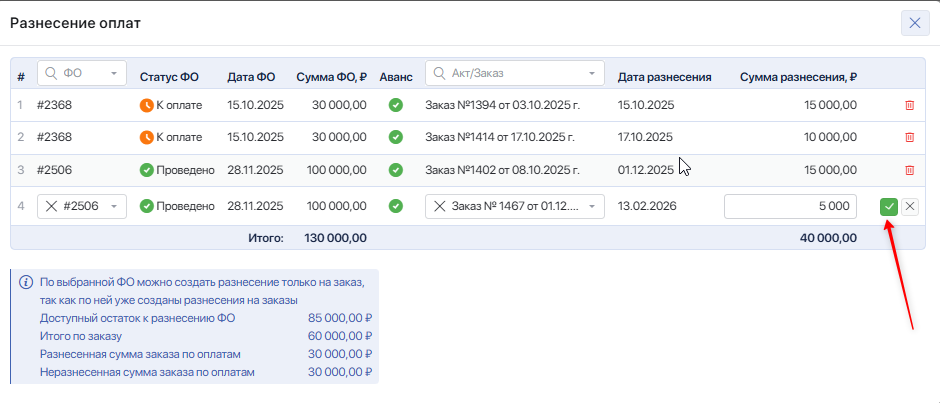940x403 pixels.
Task: Open the Акт/Заказ filter dropdown arrow
Action: point(592,73)
